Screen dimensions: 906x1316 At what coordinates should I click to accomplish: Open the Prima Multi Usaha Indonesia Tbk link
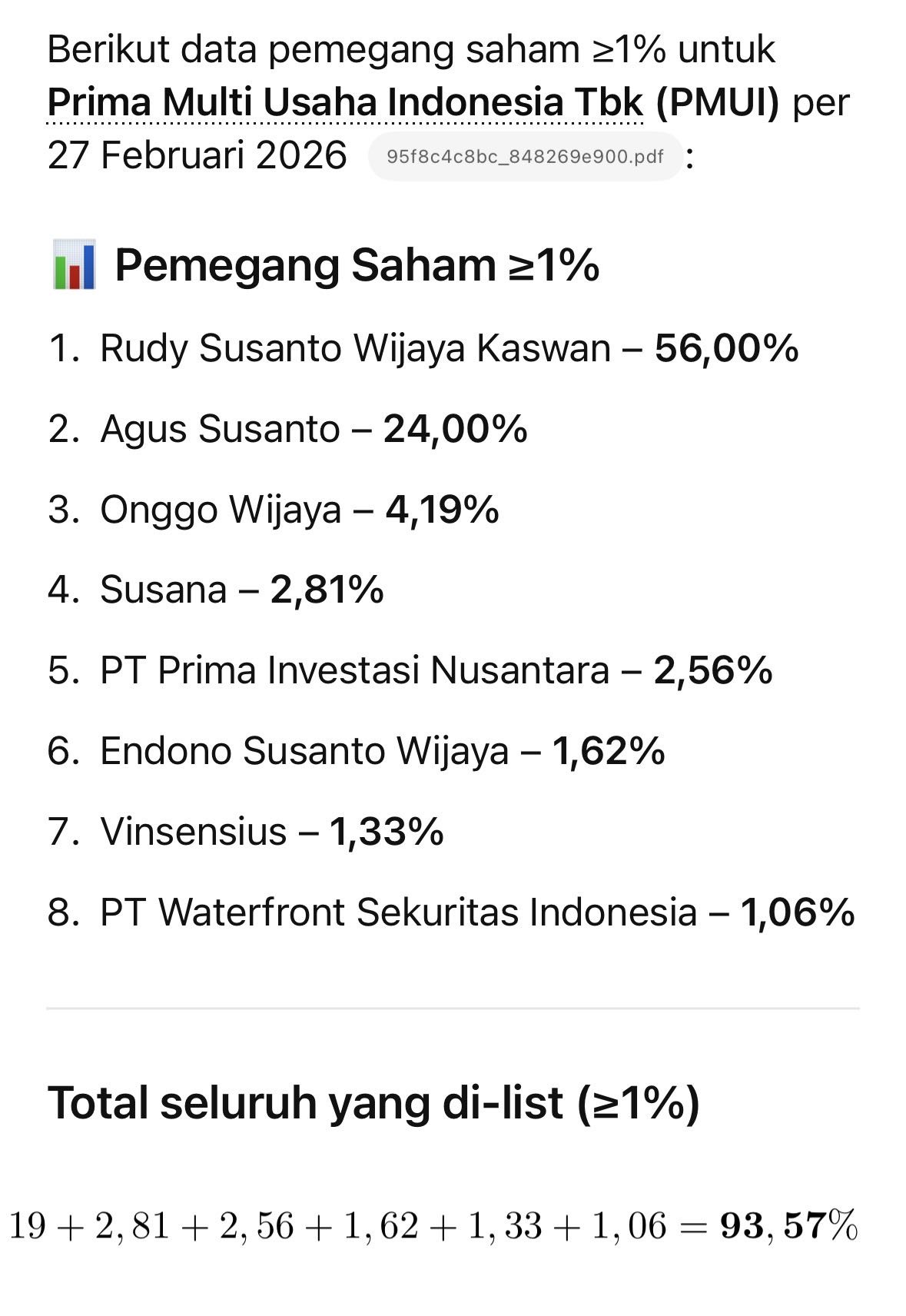click(345, 102)
